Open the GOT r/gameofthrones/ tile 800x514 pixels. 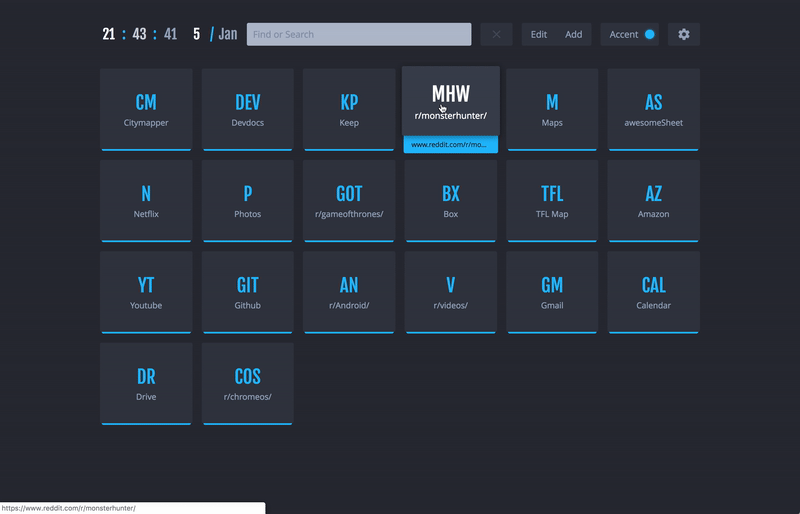[x=349, y=201]
